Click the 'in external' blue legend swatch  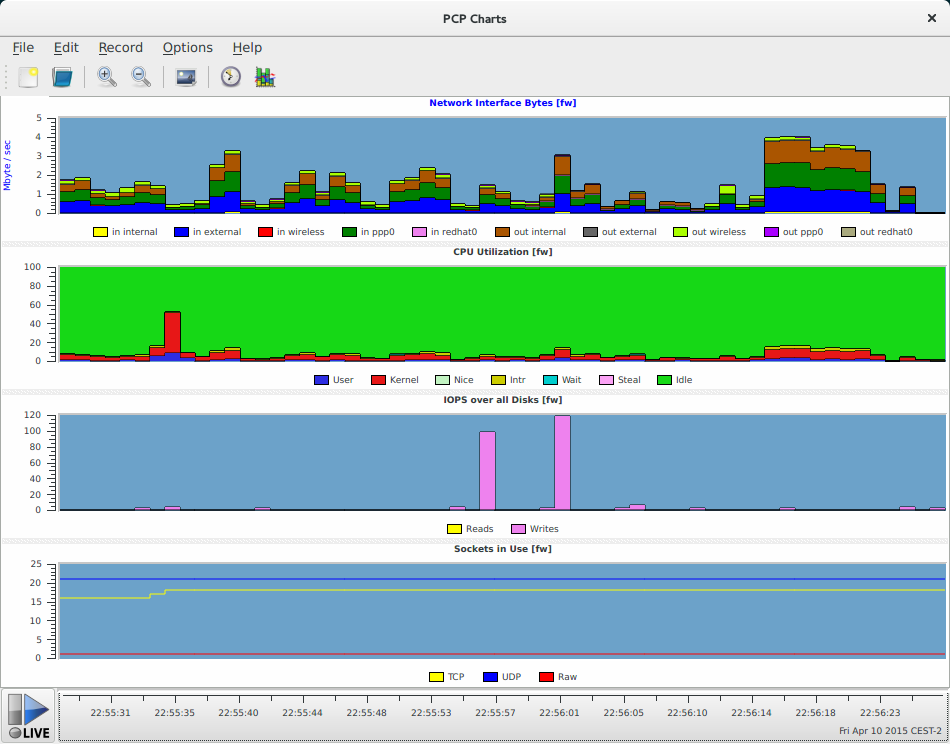pyautogui.click(x=182, y=232)
